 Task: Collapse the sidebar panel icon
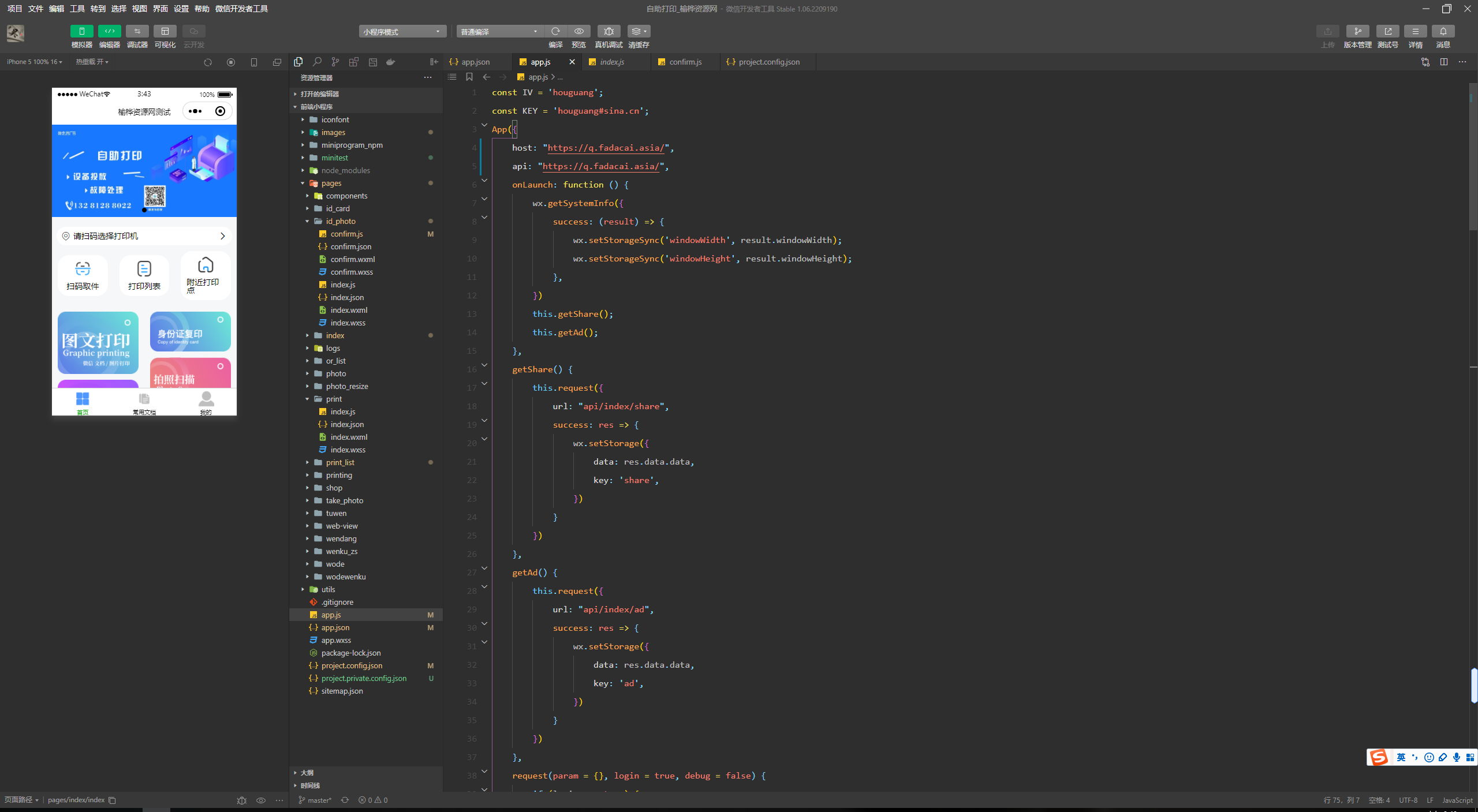(x=434, y=62)
